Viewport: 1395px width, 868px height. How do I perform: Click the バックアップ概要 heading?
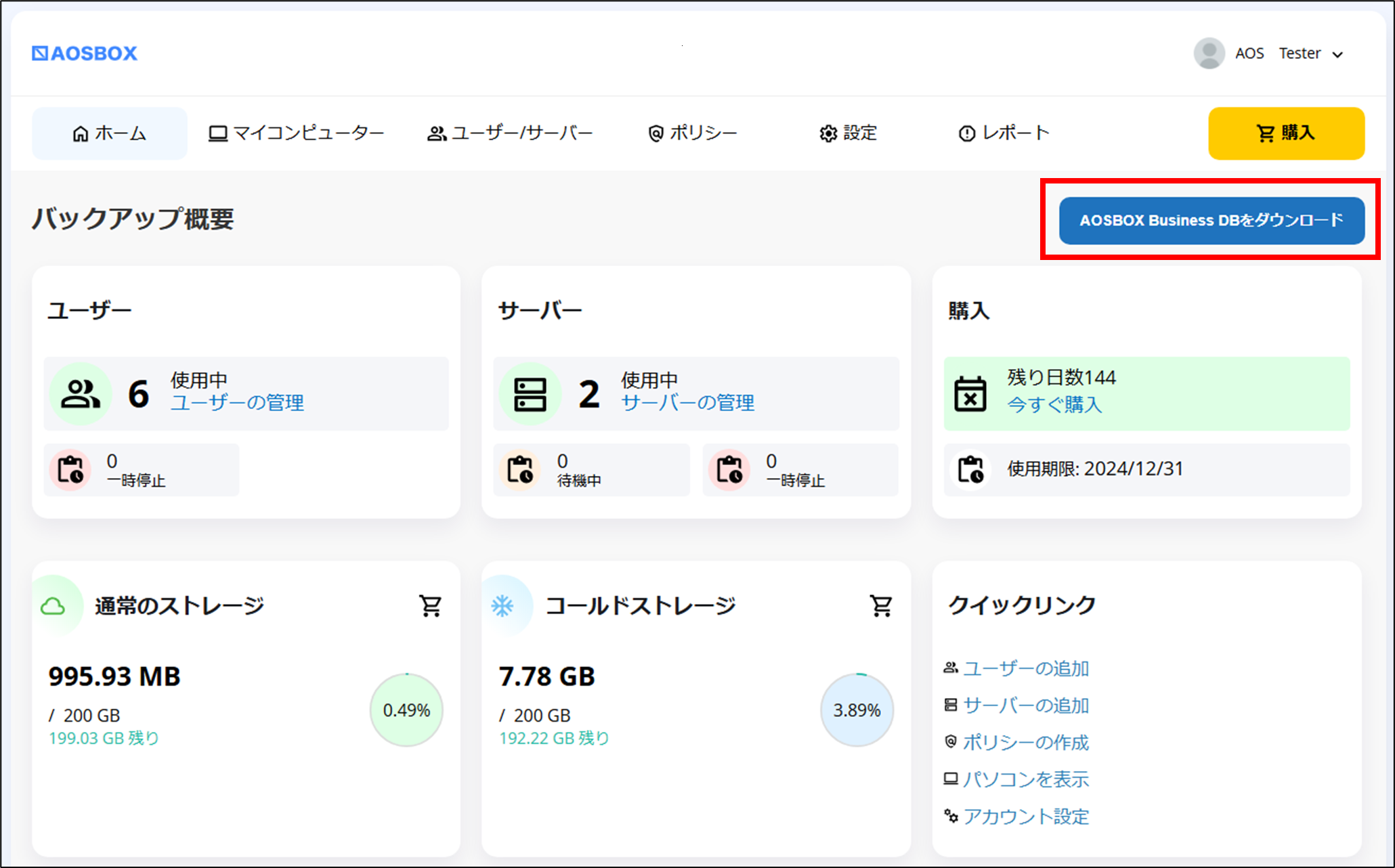click(133, 219)
